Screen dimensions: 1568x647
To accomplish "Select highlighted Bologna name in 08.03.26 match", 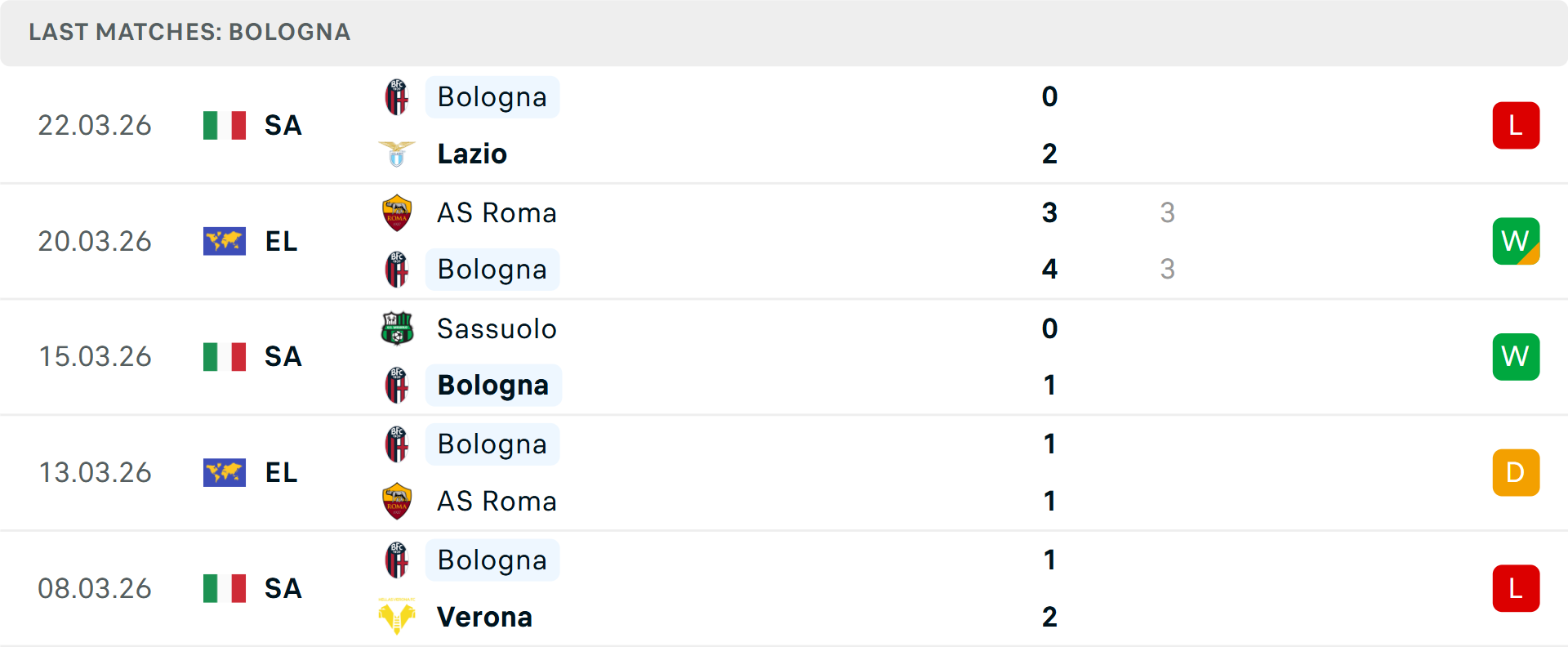I will 492,560.
